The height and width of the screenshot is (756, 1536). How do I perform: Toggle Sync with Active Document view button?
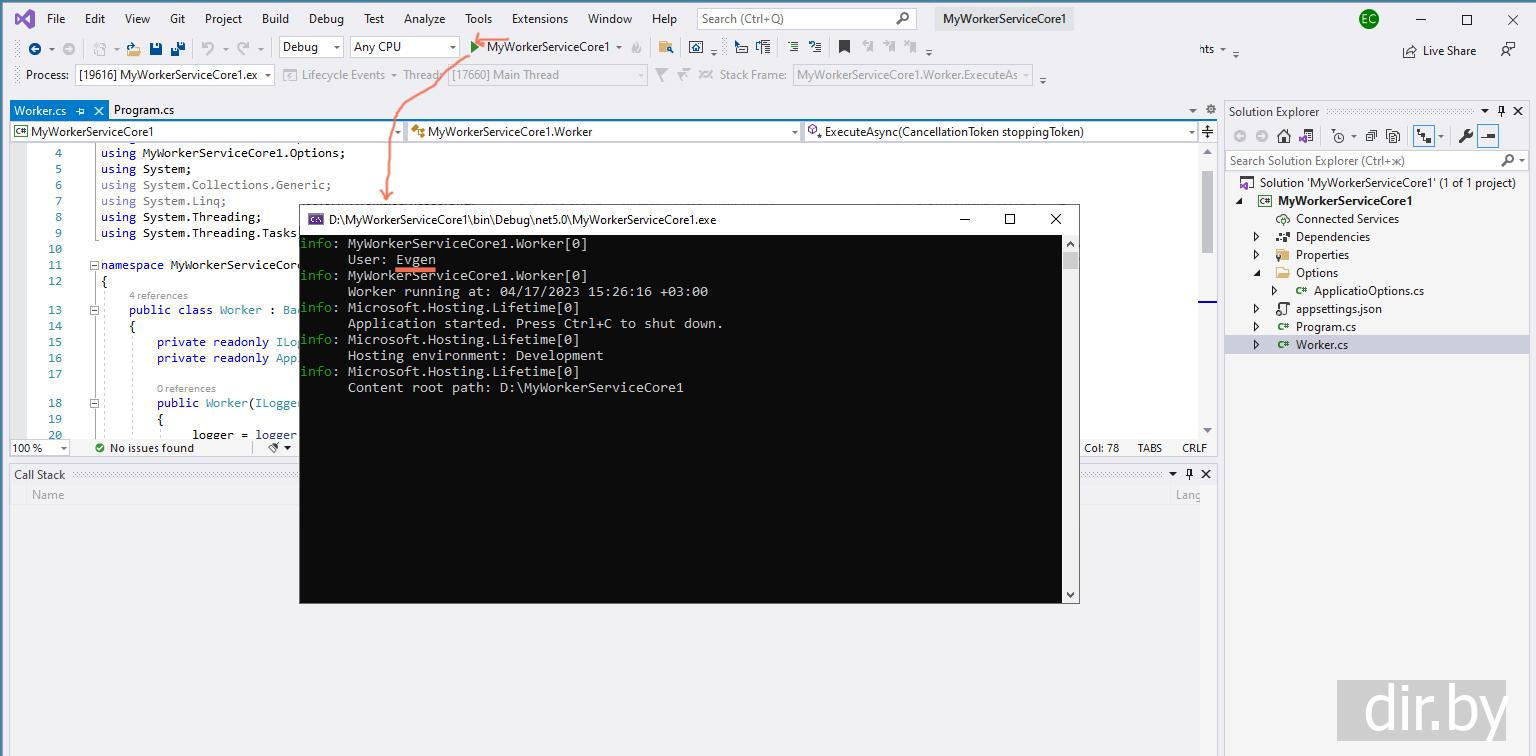[1423, 136]
